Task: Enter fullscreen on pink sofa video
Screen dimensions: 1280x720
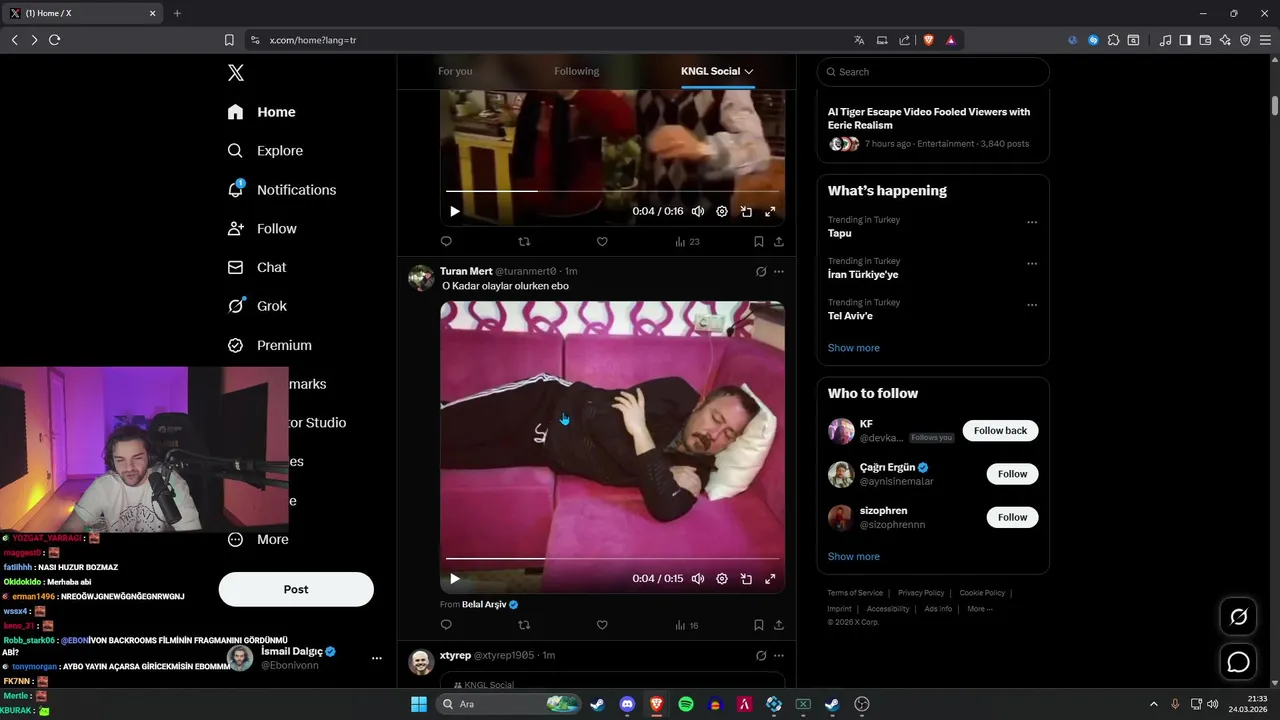Action: [770, 578]
